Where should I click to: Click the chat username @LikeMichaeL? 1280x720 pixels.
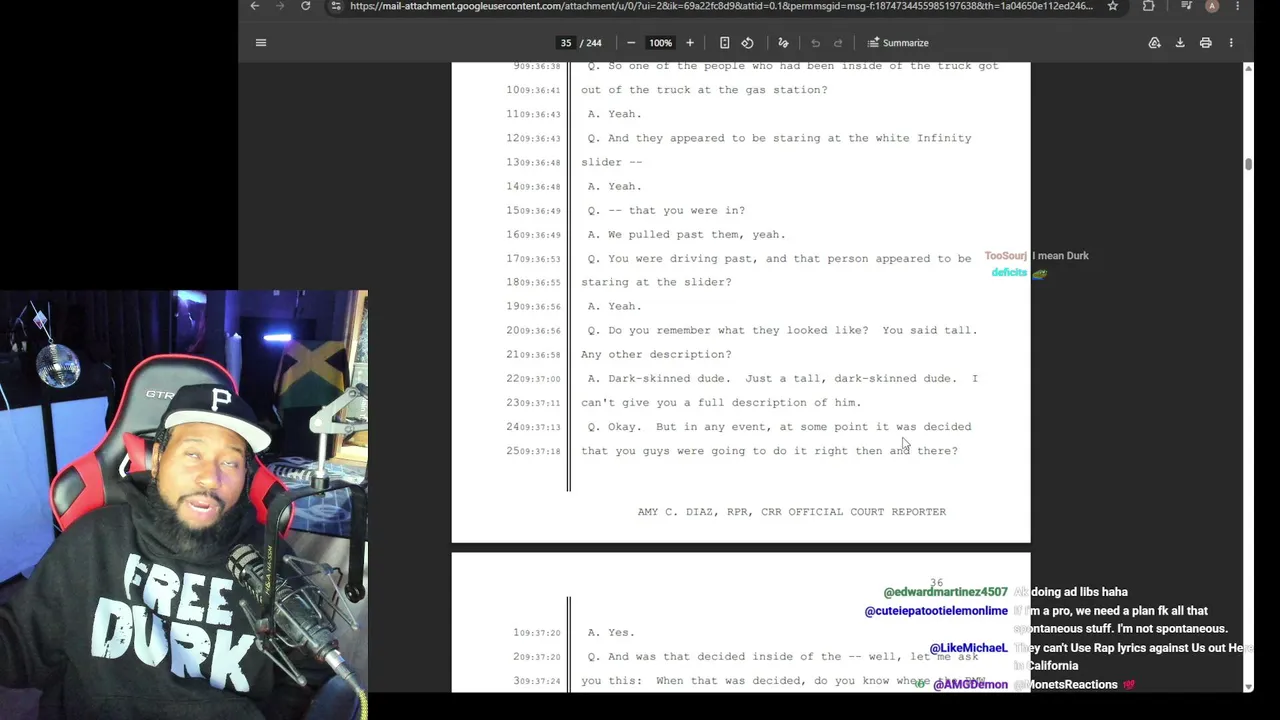click(968, 648)
